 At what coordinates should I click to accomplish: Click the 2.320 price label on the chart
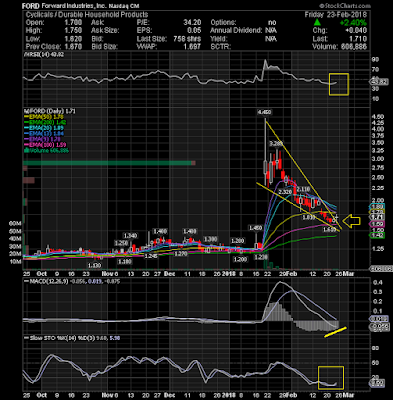click(285, 192)
